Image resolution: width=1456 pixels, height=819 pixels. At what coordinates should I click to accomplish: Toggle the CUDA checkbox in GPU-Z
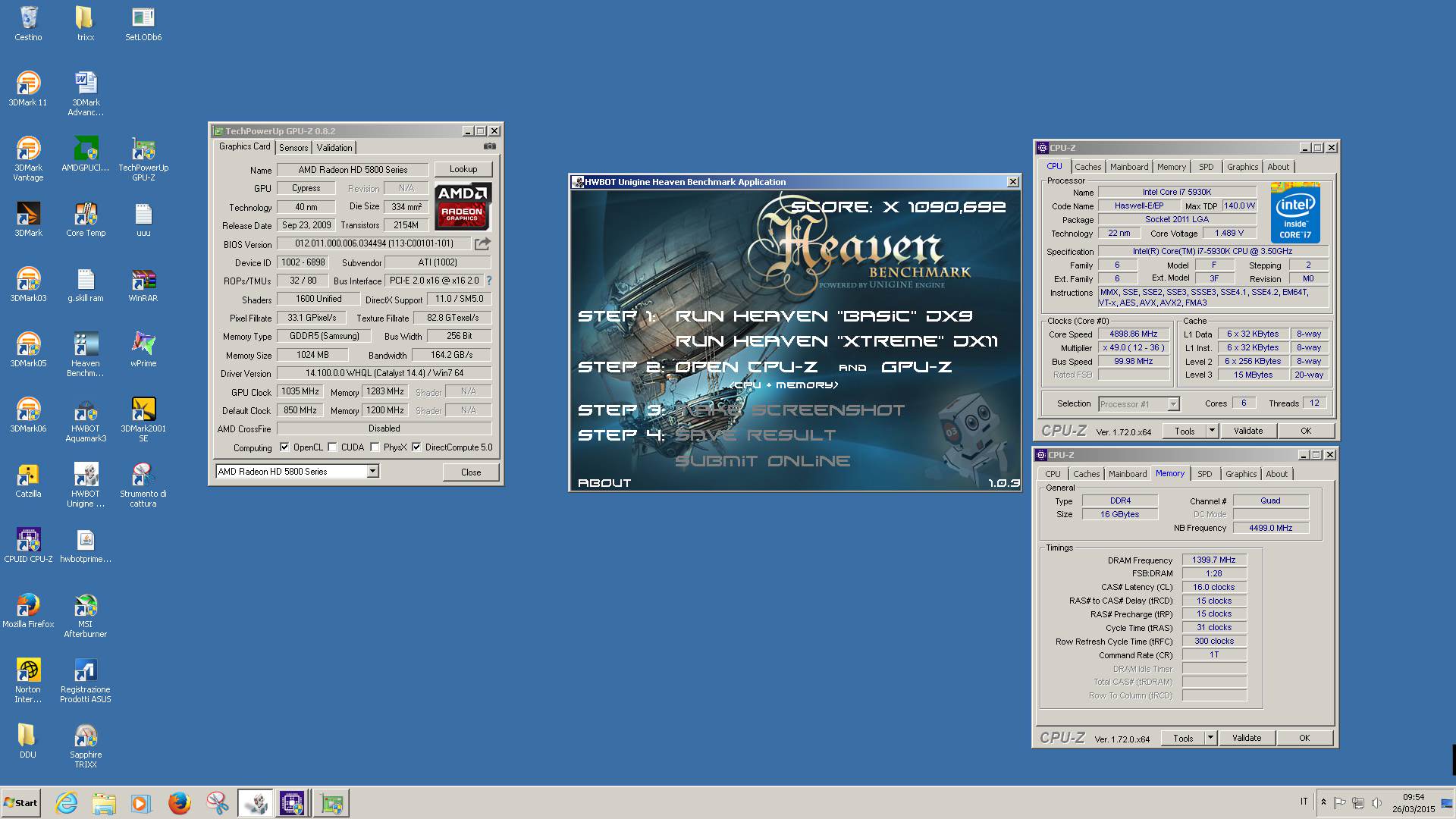tap(332, 447)
